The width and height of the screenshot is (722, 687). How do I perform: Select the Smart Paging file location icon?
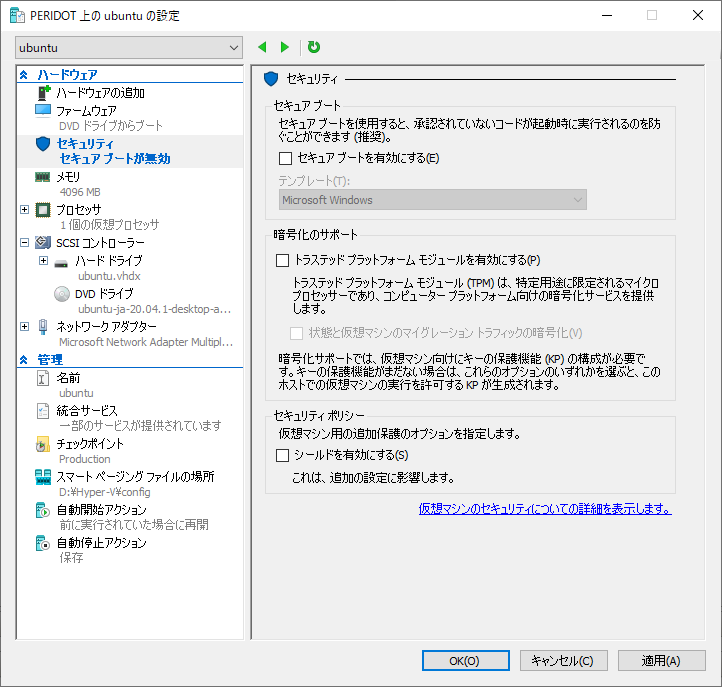click(x=43, y=477)
